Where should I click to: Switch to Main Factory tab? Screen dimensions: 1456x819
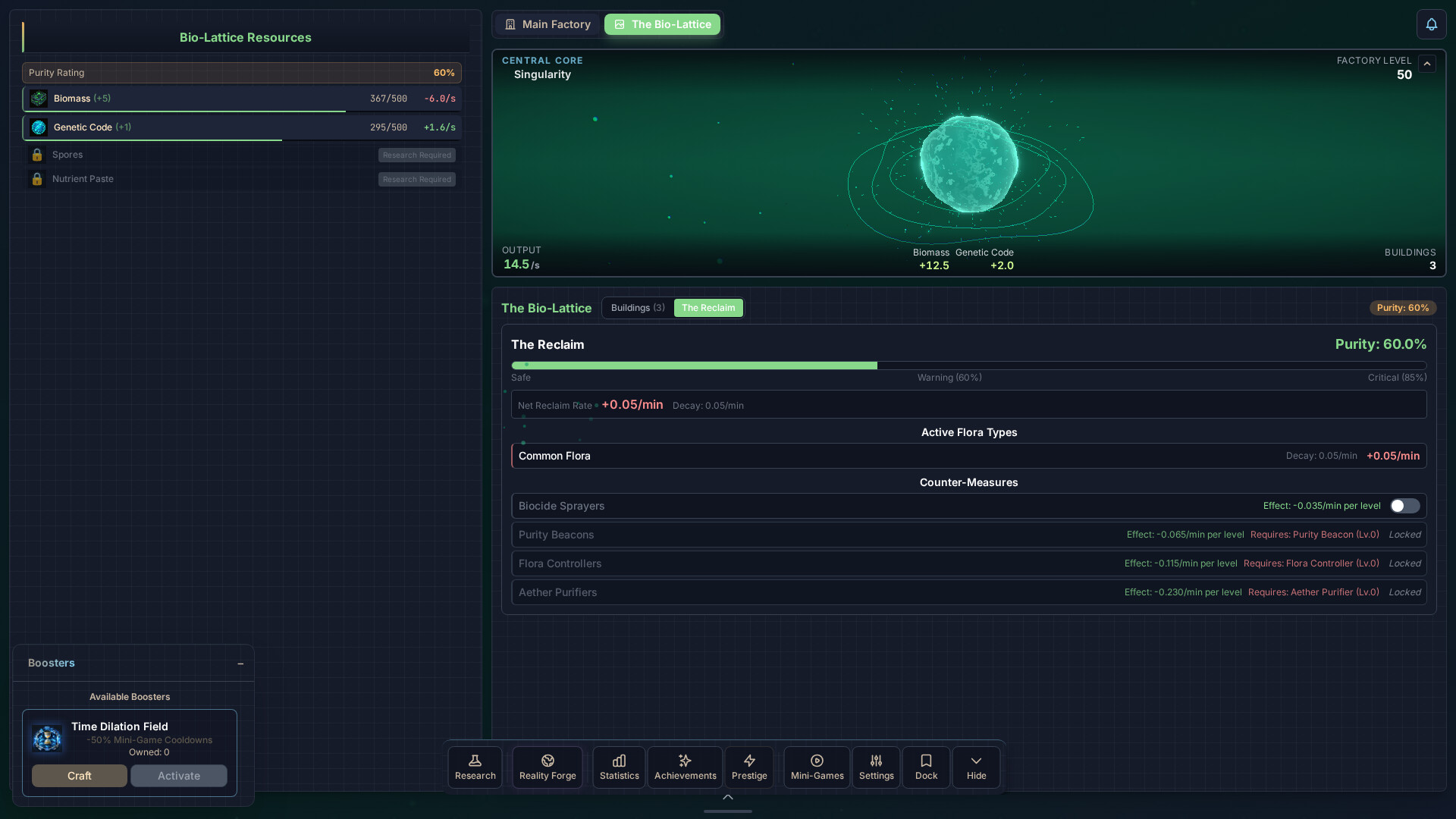click(548, 24)
